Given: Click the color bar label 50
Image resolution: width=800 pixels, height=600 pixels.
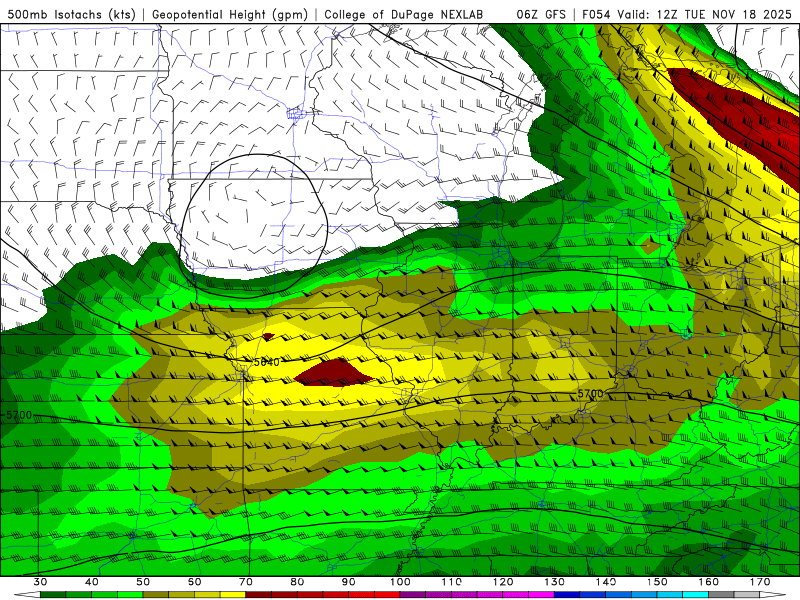Looking at the screenshot, I should [x=143, y=582].
